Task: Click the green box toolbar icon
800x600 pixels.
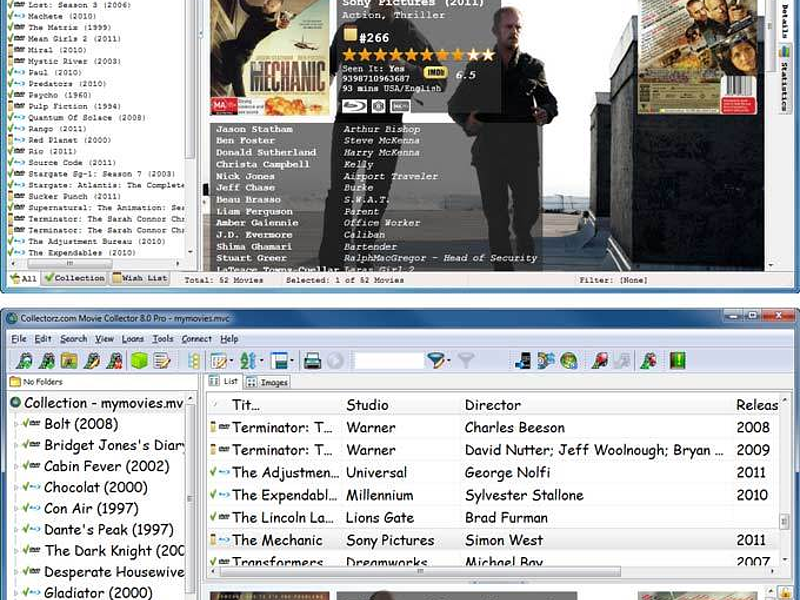Action: (139, 361)
